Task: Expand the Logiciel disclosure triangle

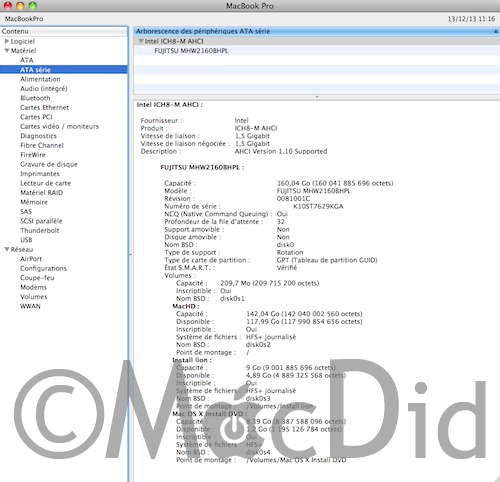Action: point(7,41)
